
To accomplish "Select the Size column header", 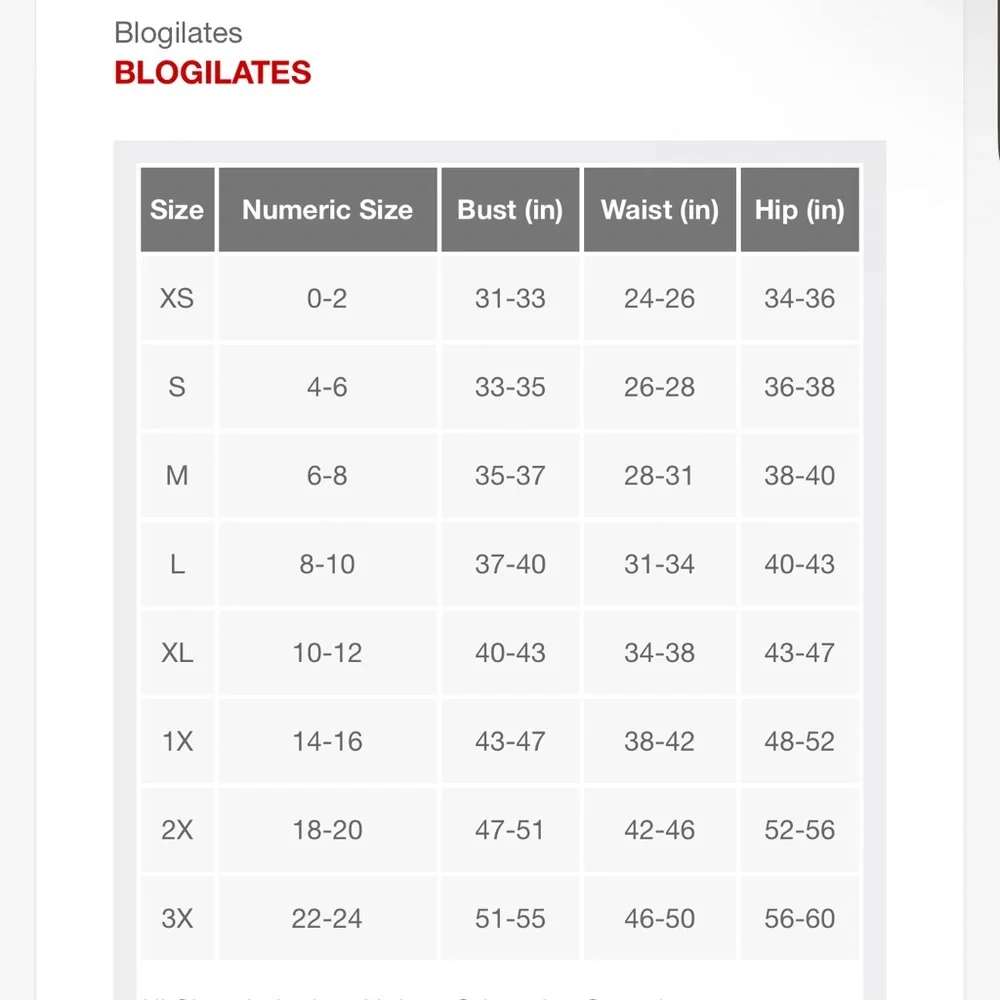I will tap(177, 210).
